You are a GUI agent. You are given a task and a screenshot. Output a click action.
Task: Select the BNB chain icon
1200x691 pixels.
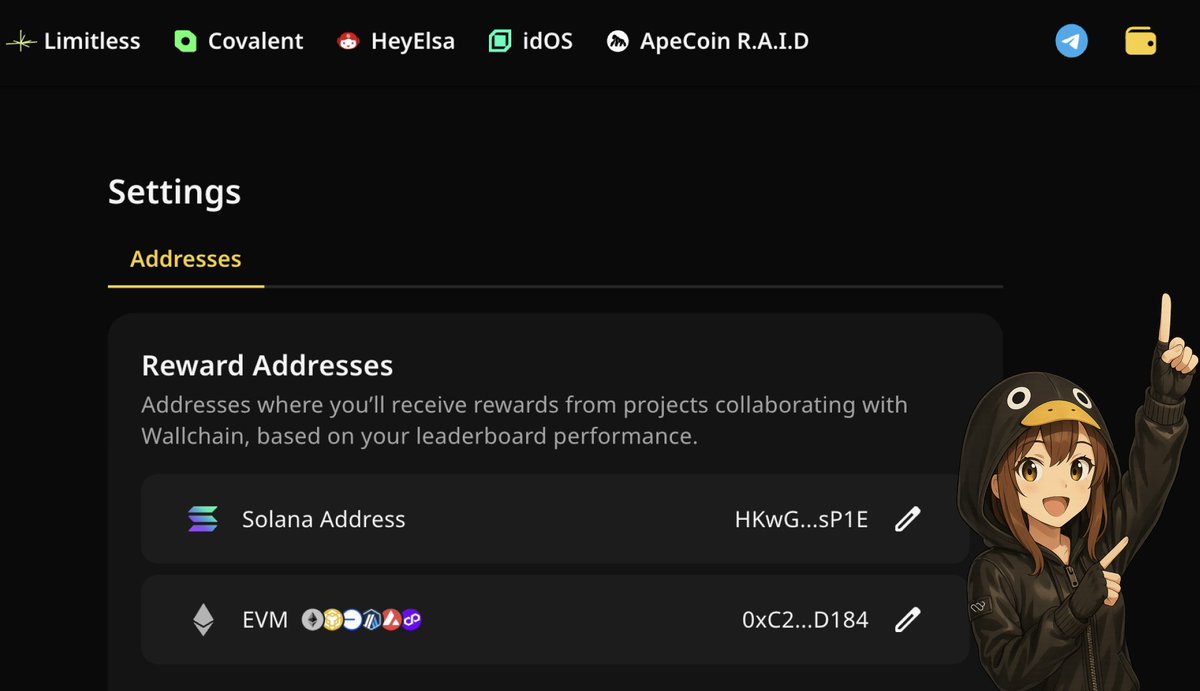332,620
